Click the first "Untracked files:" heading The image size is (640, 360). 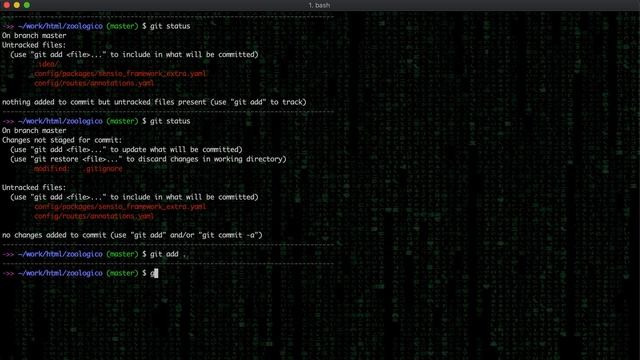[34, 45]
